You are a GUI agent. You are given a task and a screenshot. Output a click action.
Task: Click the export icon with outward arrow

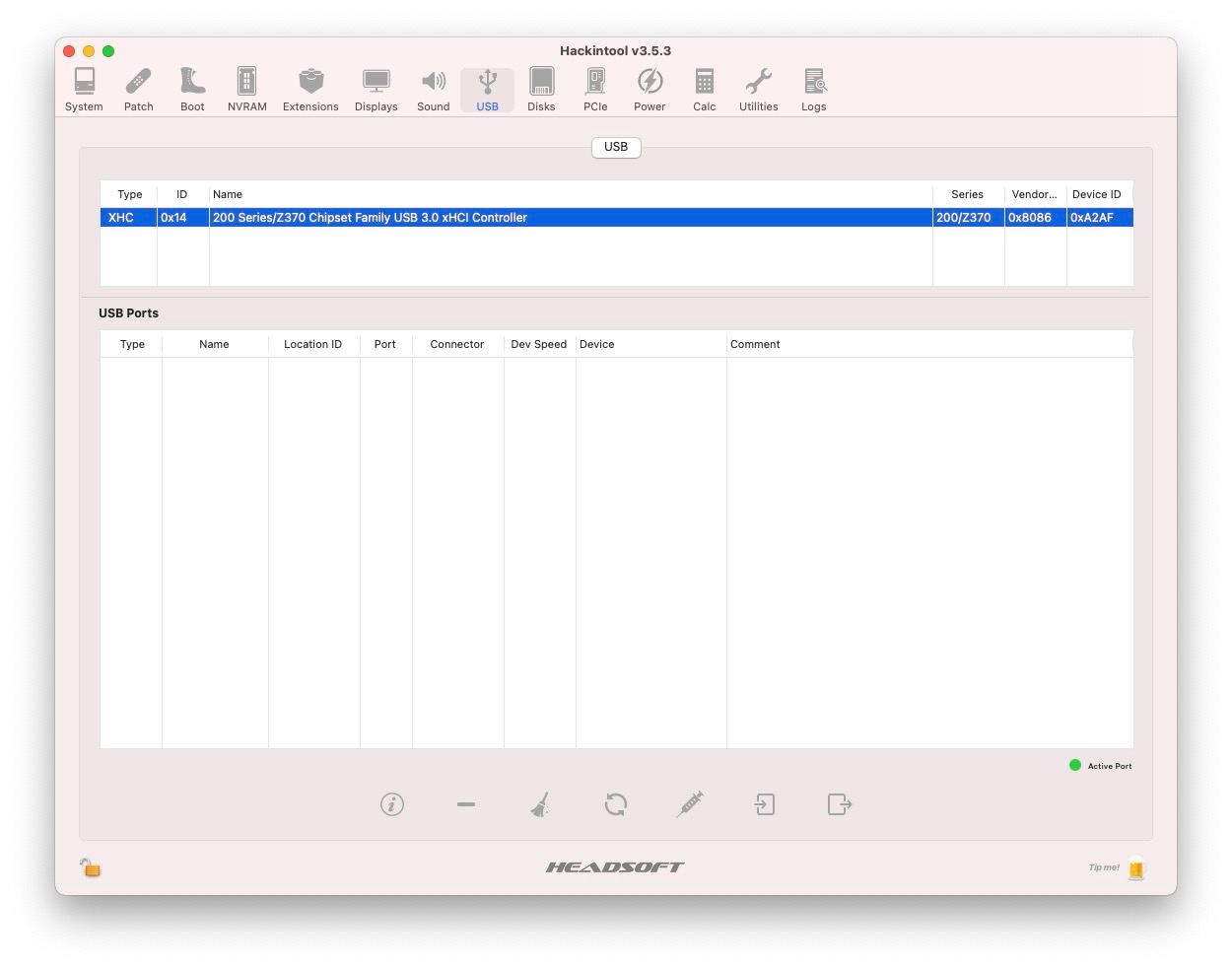pos(840,804)
